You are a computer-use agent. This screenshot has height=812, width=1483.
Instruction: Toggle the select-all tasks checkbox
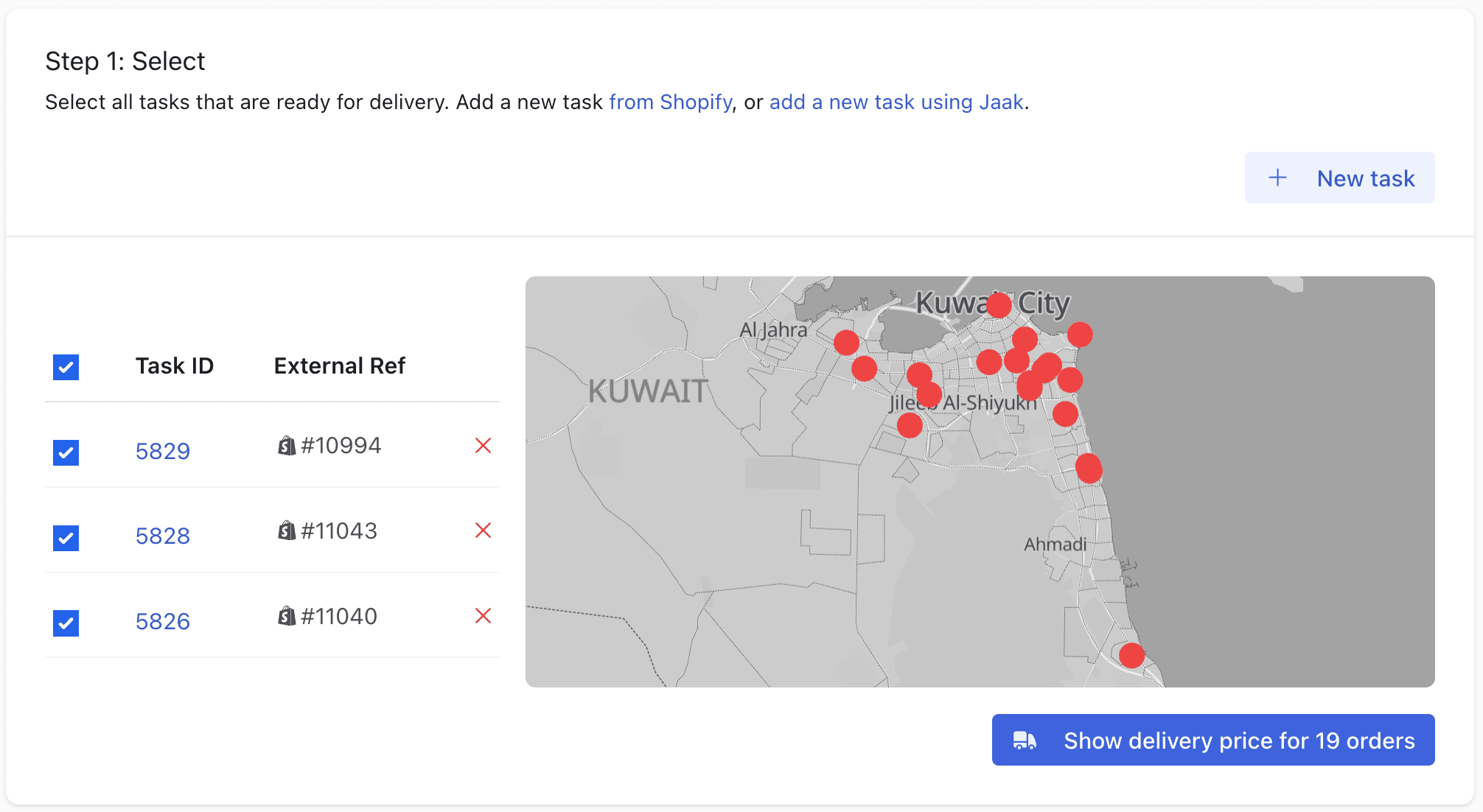[66, 367]
